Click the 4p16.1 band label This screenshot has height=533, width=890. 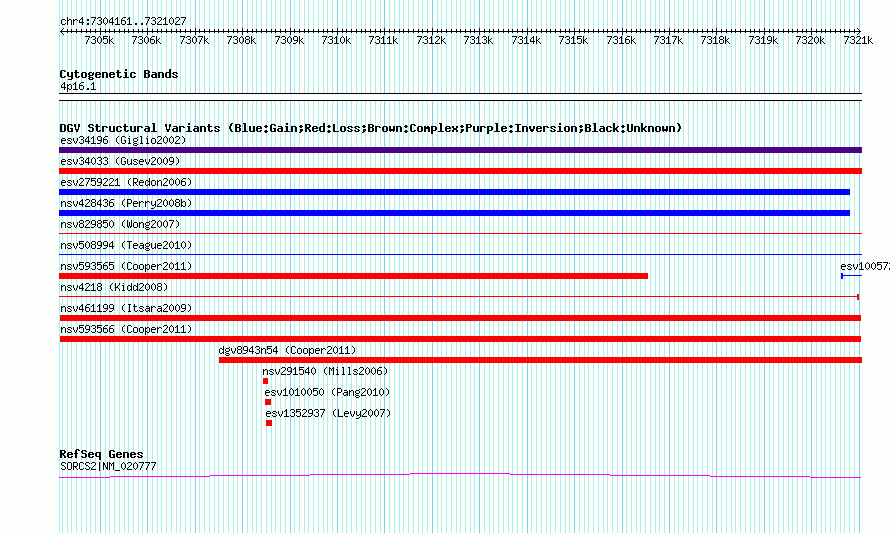pos(78,86)
